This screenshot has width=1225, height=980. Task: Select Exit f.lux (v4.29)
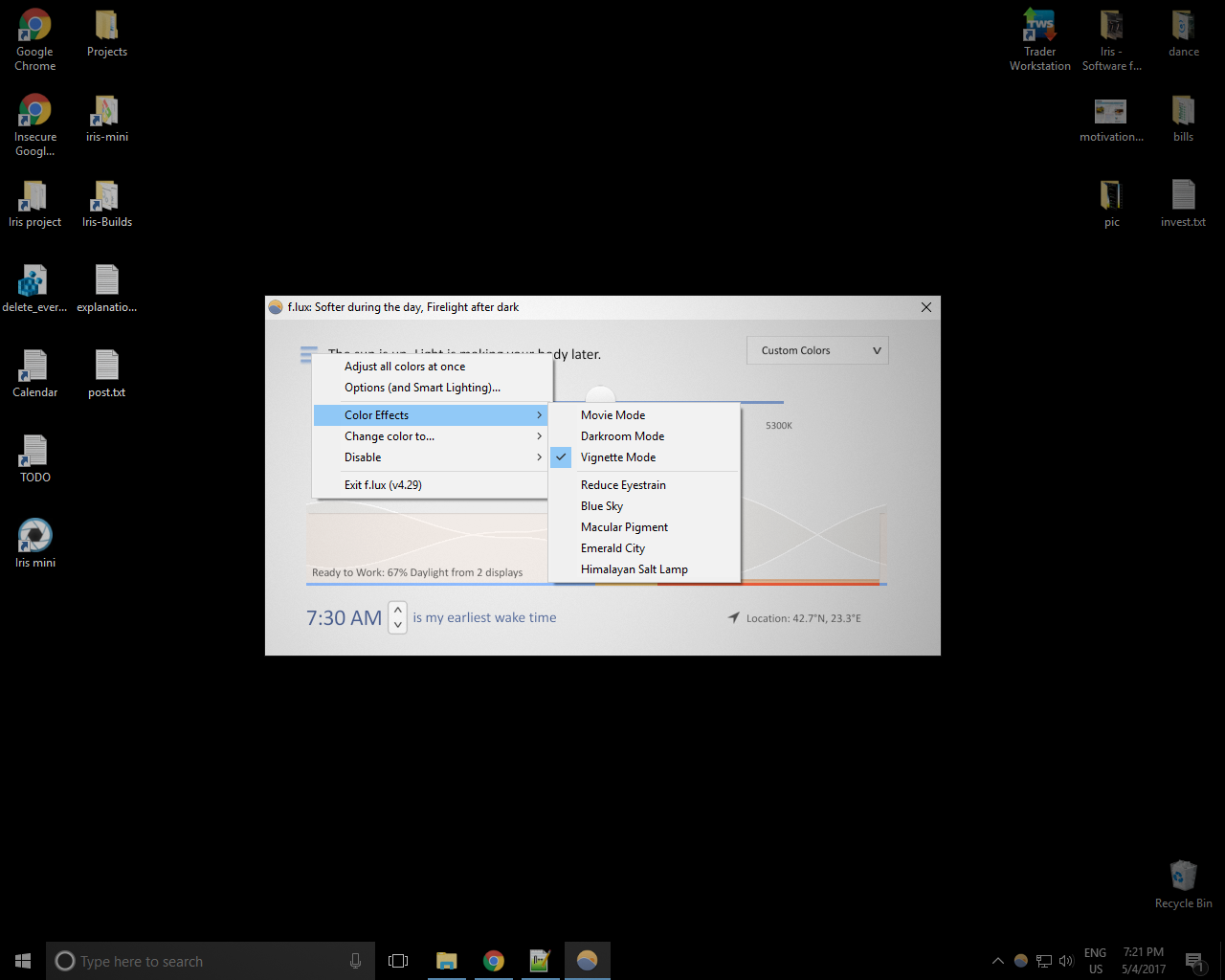point(430,485)
